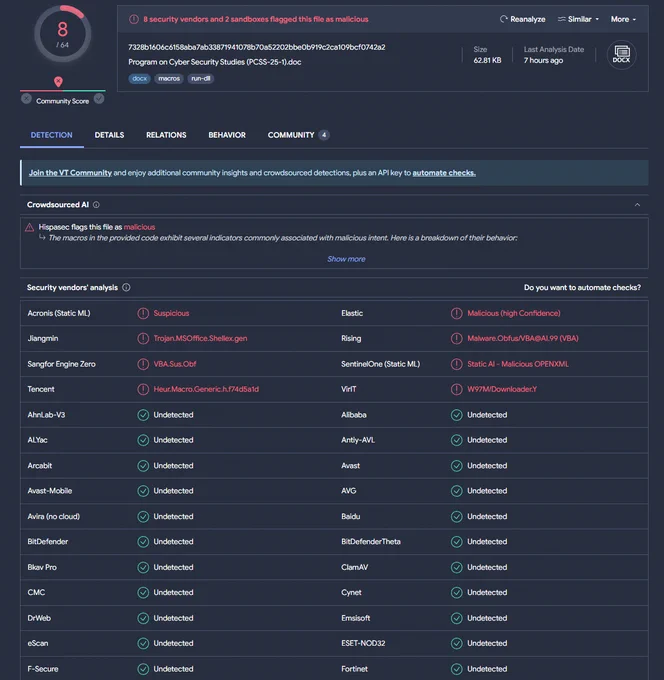Click the ClamAV undetected check icon
This screenshot has height=680, width=664.
pos(457,567)
